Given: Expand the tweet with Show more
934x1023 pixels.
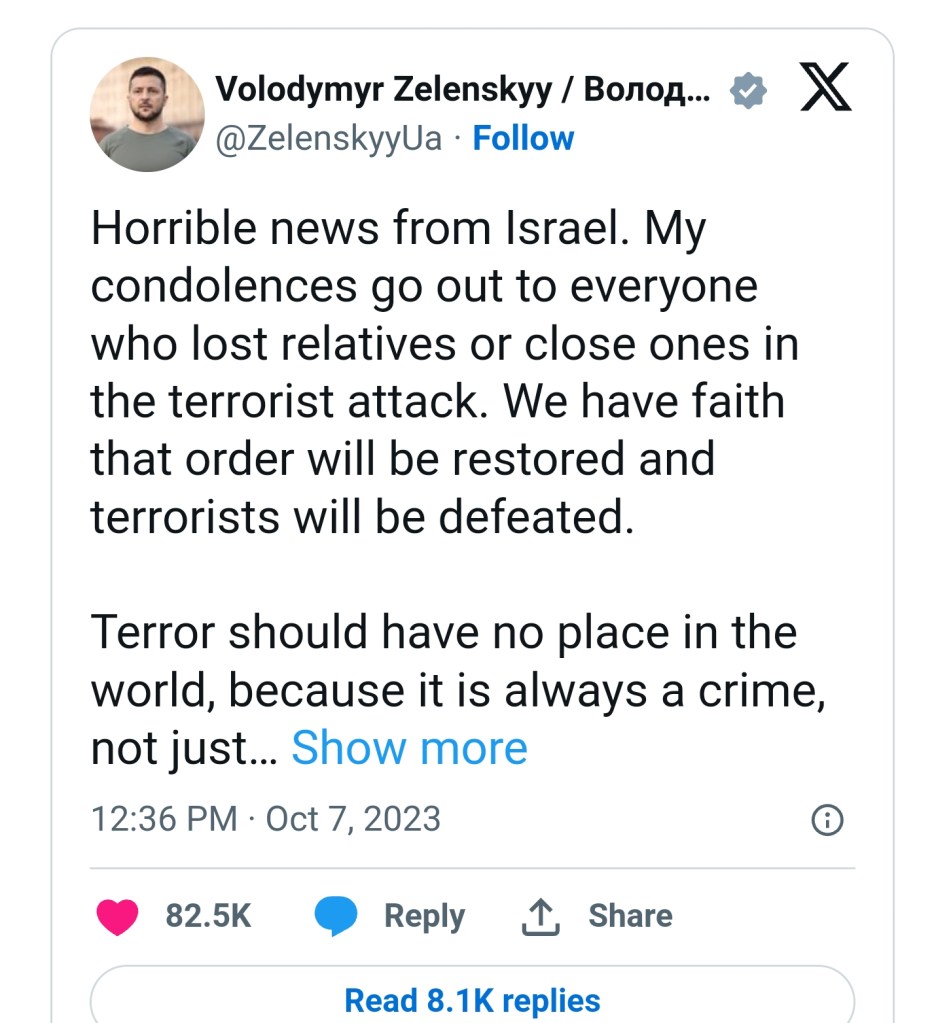Looking at the screenshot, I should [x=409, y=747].
